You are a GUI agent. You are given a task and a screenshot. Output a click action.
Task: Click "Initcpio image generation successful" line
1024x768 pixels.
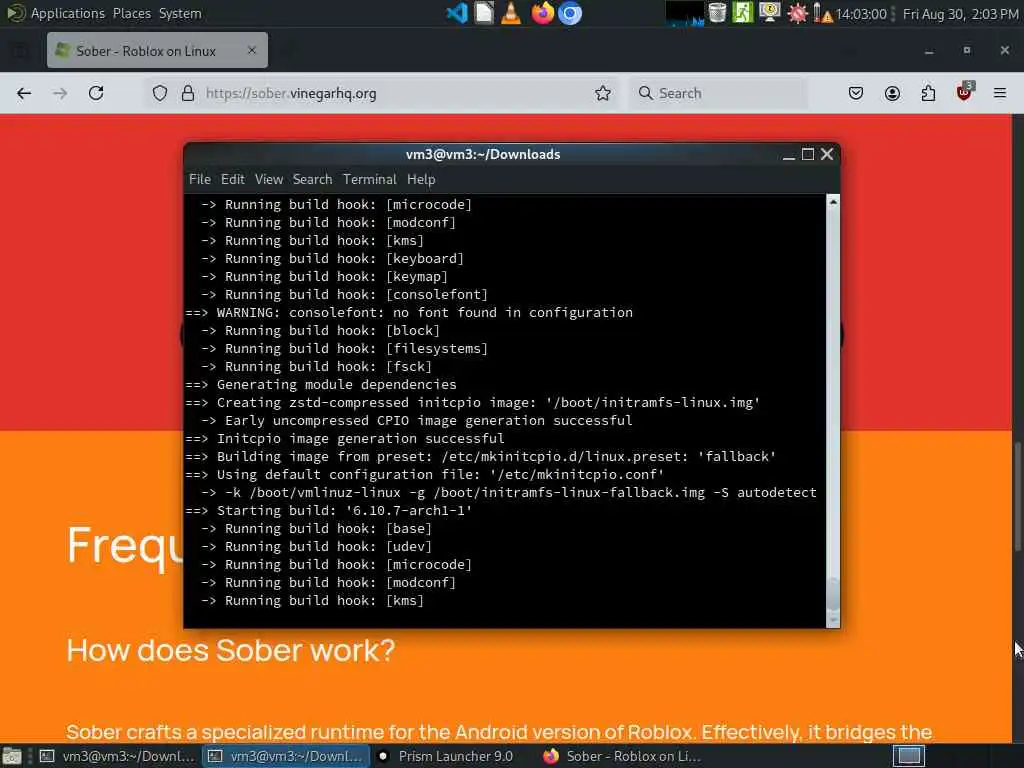(x=345, y=438)
